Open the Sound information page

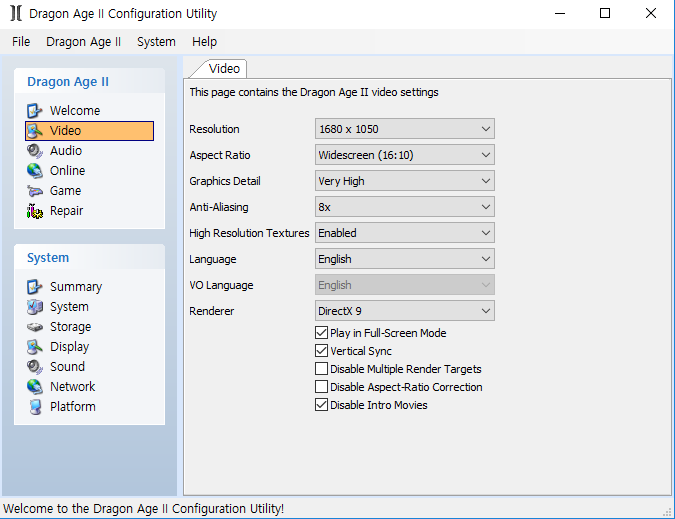point(68,367)
